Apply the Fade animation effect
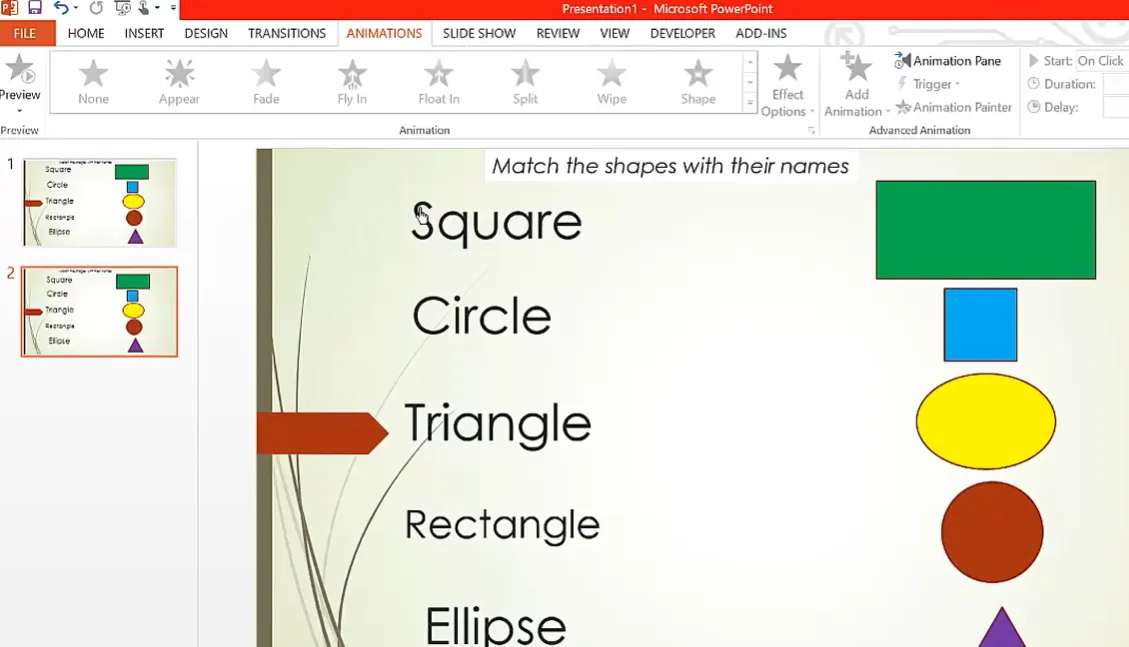 click(x=266, y=81)
